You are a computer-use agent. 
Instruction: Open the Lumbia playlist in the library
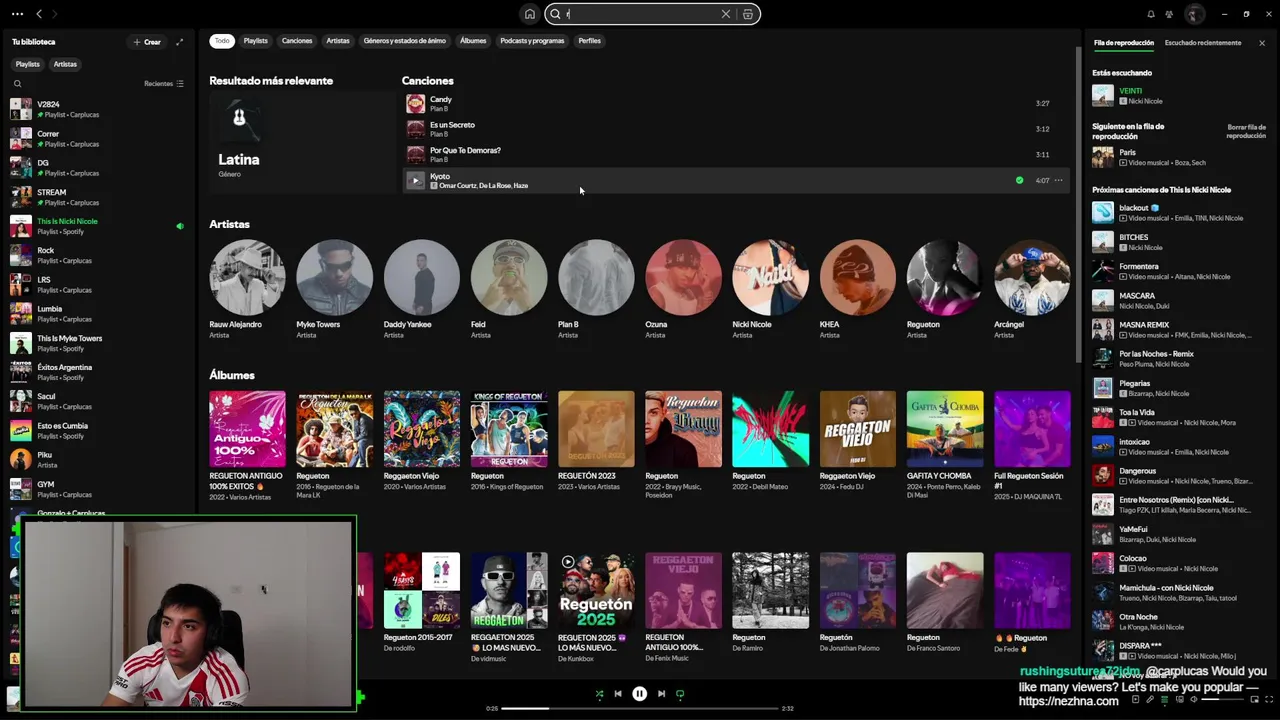(x=100, y=314)
